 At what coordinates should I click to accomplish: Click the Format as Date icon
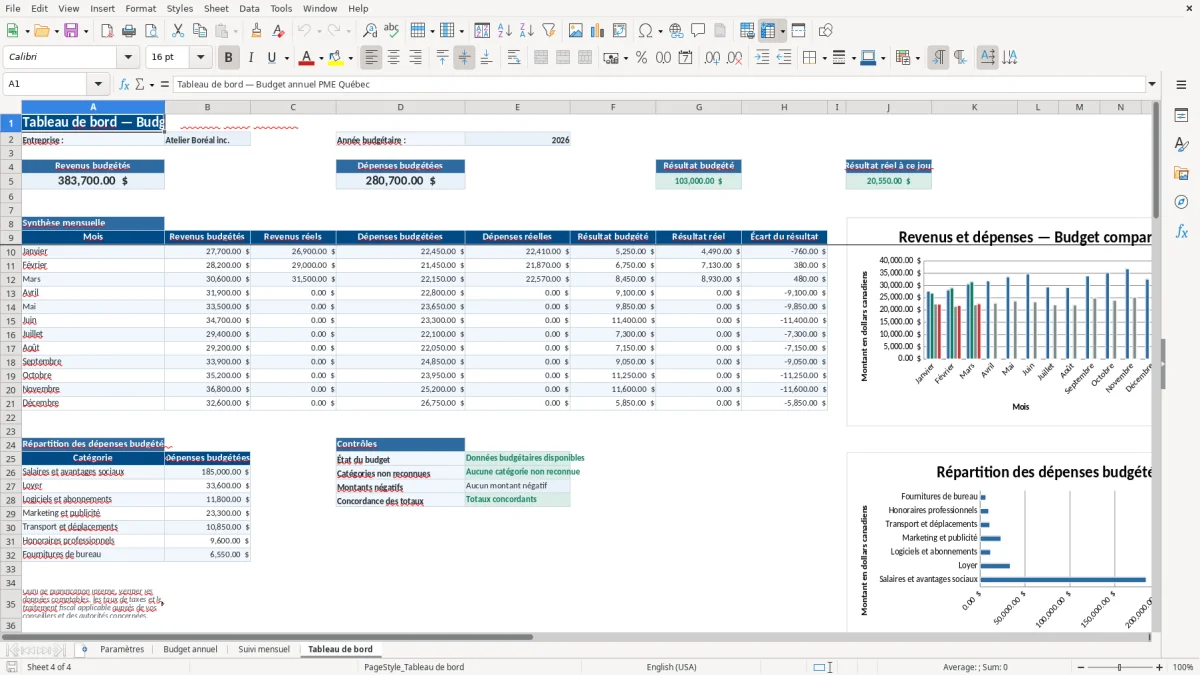pos(685,58)
